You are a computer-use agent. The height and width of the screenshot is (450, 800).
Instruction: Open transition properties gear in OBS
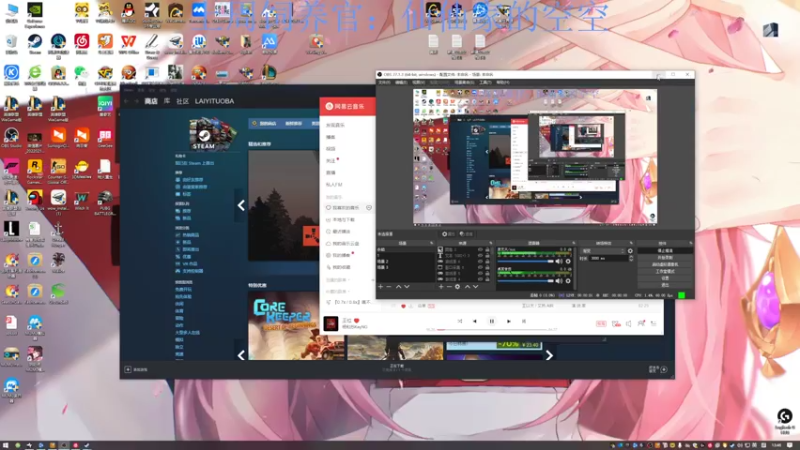click(x=630, y=251)
